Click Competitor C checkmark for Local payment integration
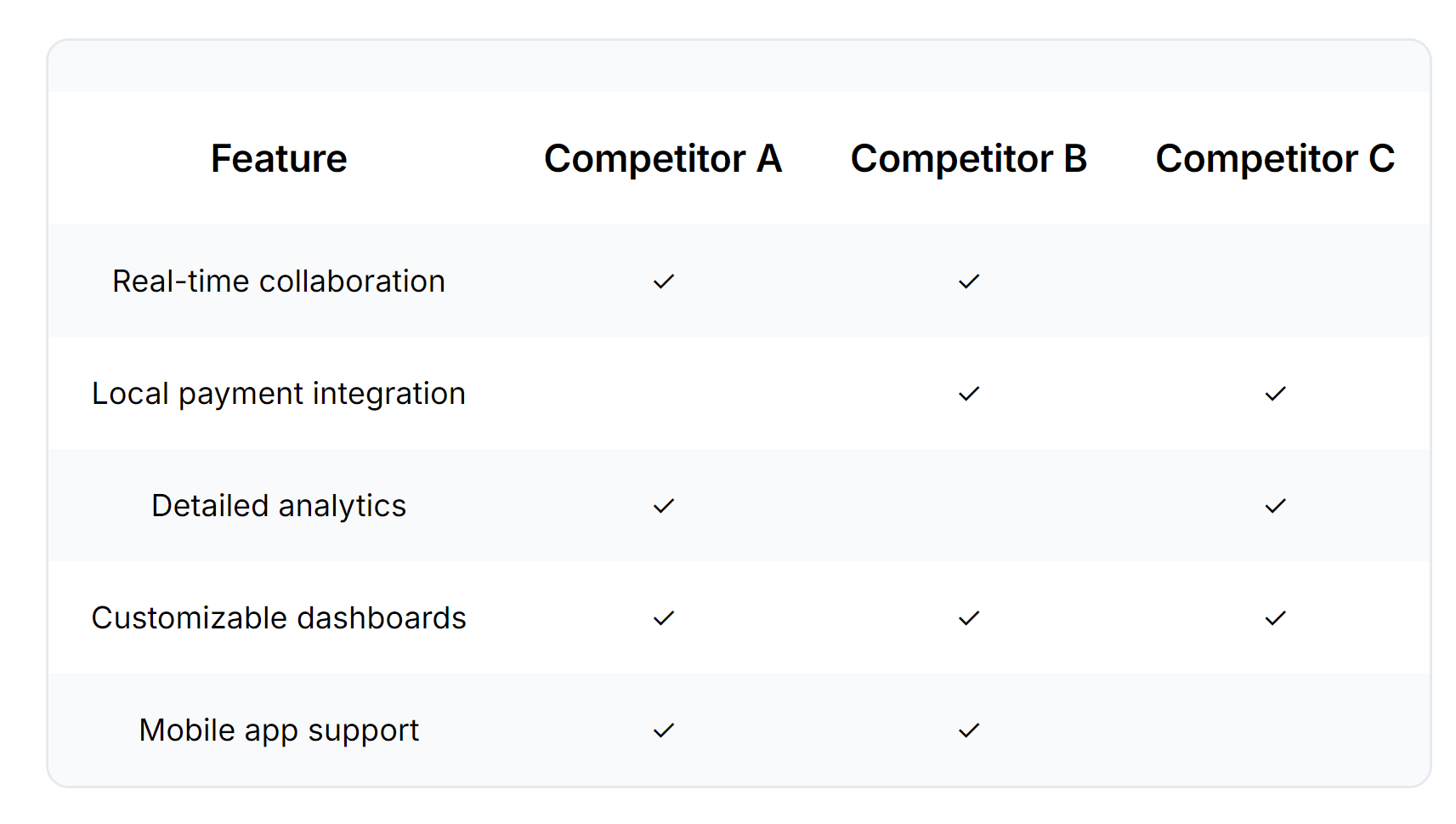Image resolution: width=1456 pixels, height=824 pixels. coord(1275,394)
